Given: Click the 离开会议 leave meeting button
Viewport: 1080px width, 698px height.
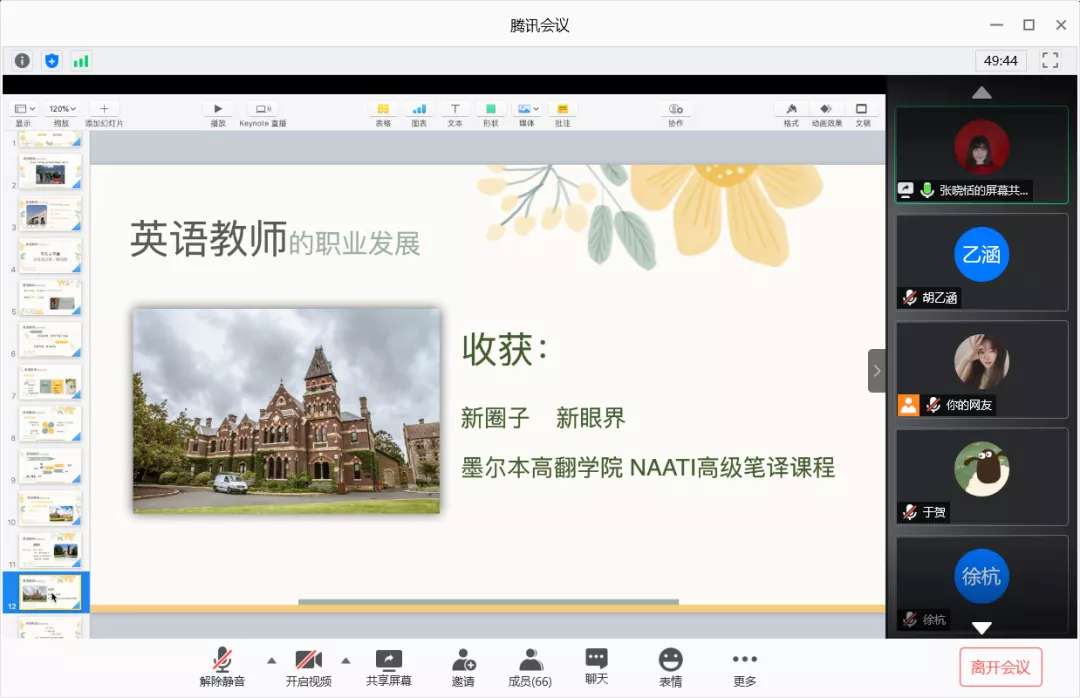Looking at the screenshot, I should tap(1000, 667).
